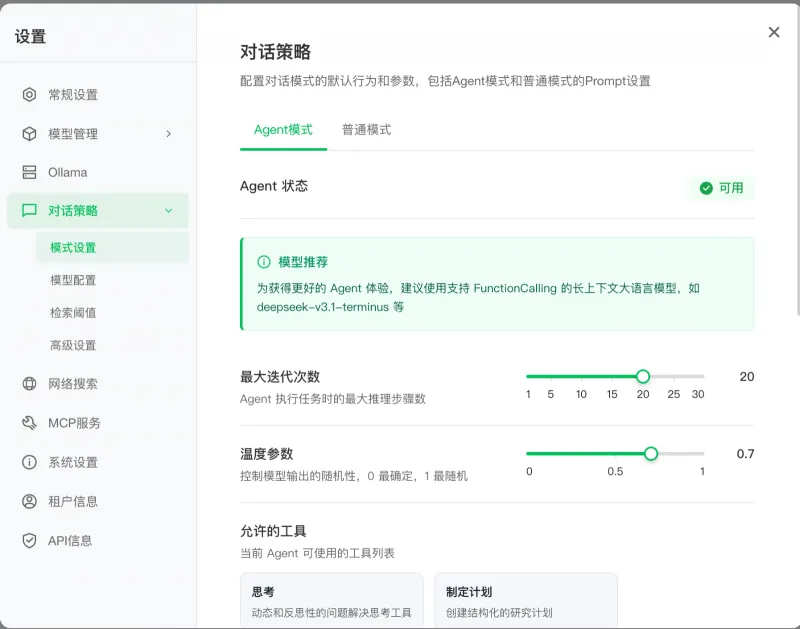Select the 网络搜索 globe icon

click(30, 384)
